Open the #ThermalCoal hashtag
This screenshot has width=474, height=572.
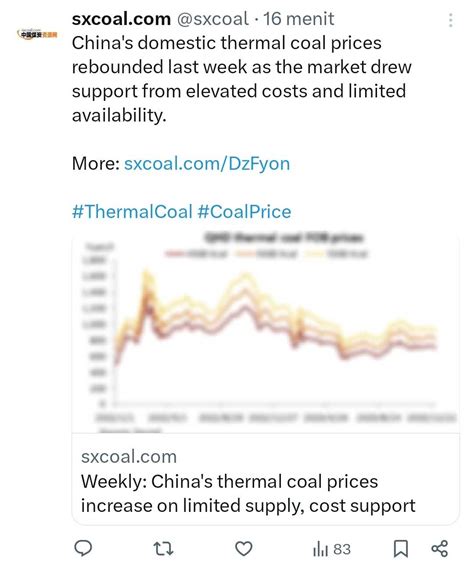tap(132, 212)
